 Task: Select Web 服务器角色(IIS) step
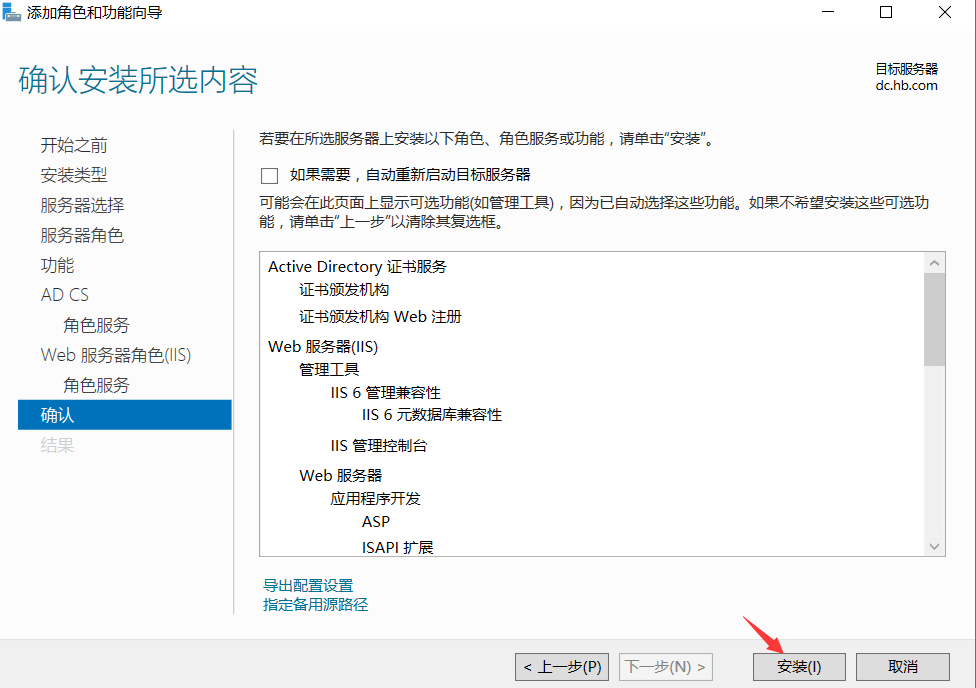(116, 355)
